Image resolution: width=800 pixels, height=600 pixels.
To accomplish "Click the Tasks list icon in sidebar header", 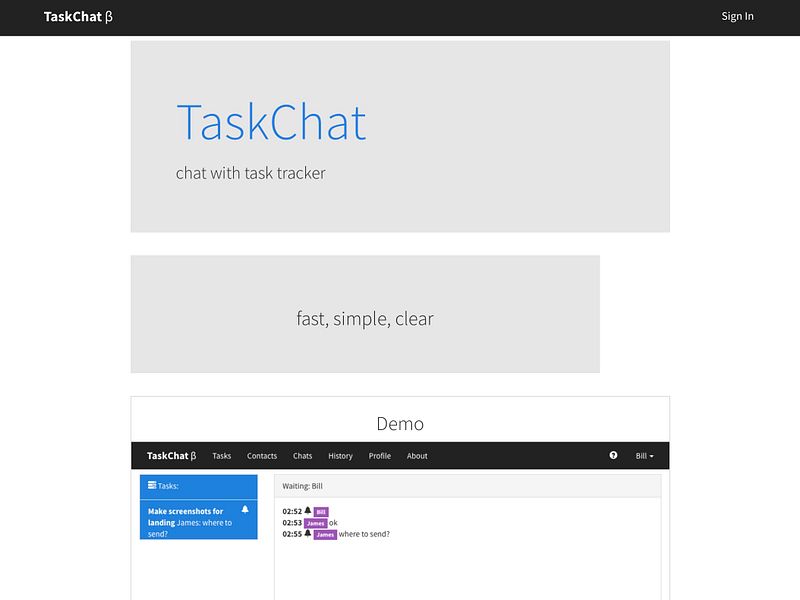I will pos(152,485).
